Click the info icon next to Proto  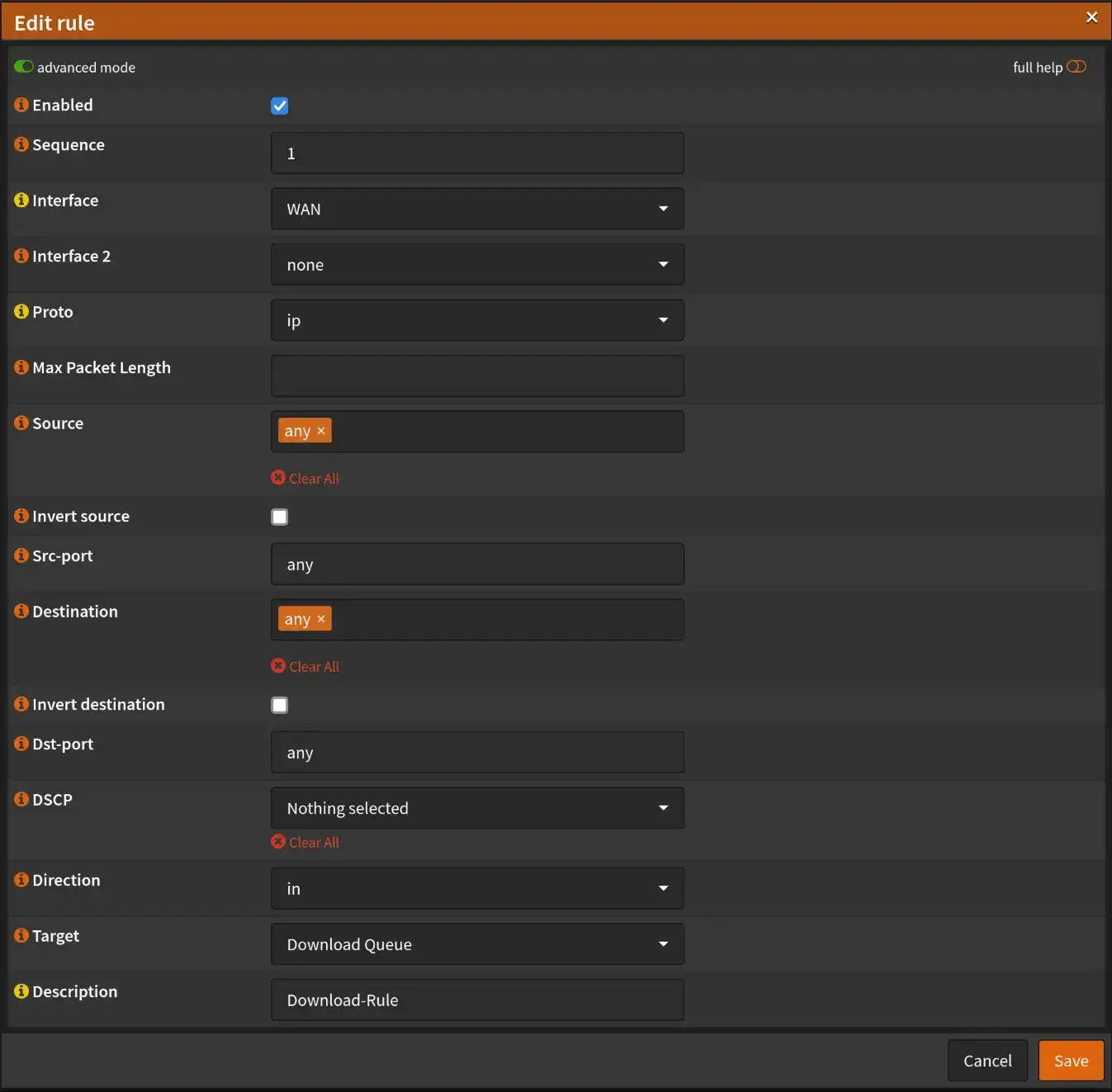tap(21, 312)
